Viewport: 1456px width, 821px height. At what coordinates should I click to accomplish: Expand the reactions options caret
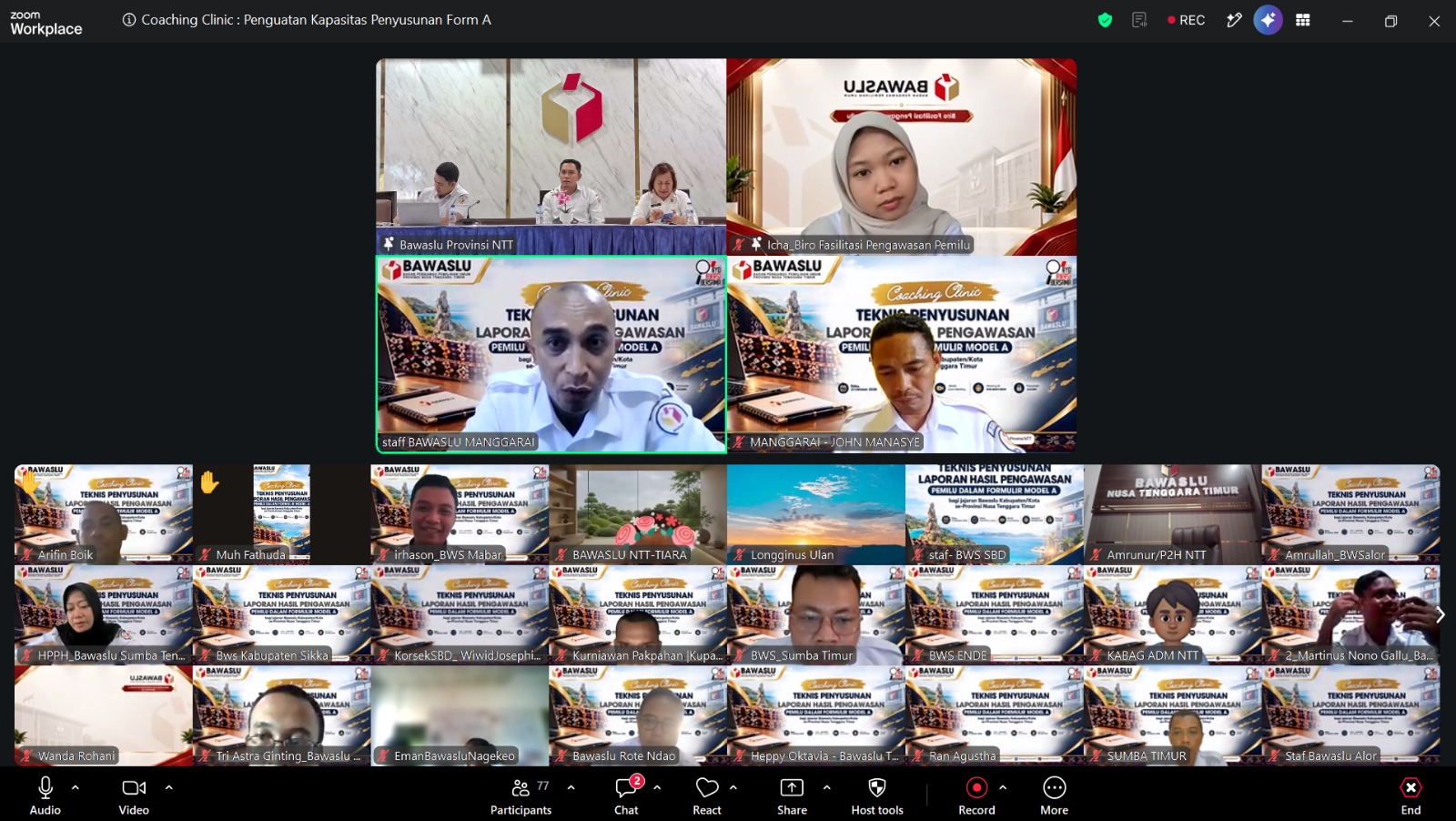point(733,787)
